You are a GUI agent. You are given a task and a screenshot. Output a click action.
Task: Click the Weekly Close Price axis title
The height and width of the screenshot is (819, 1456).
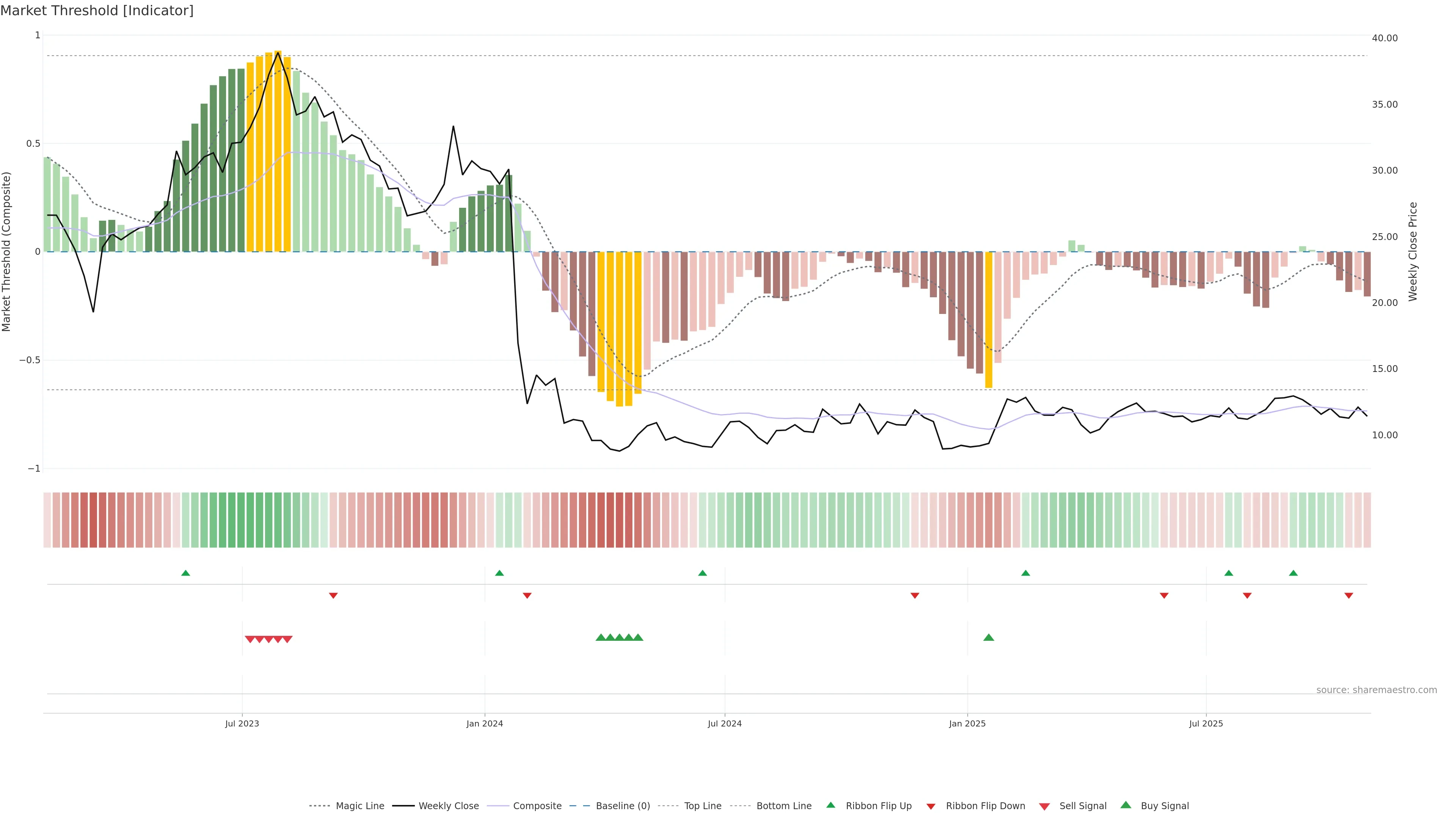[1412, 251]
